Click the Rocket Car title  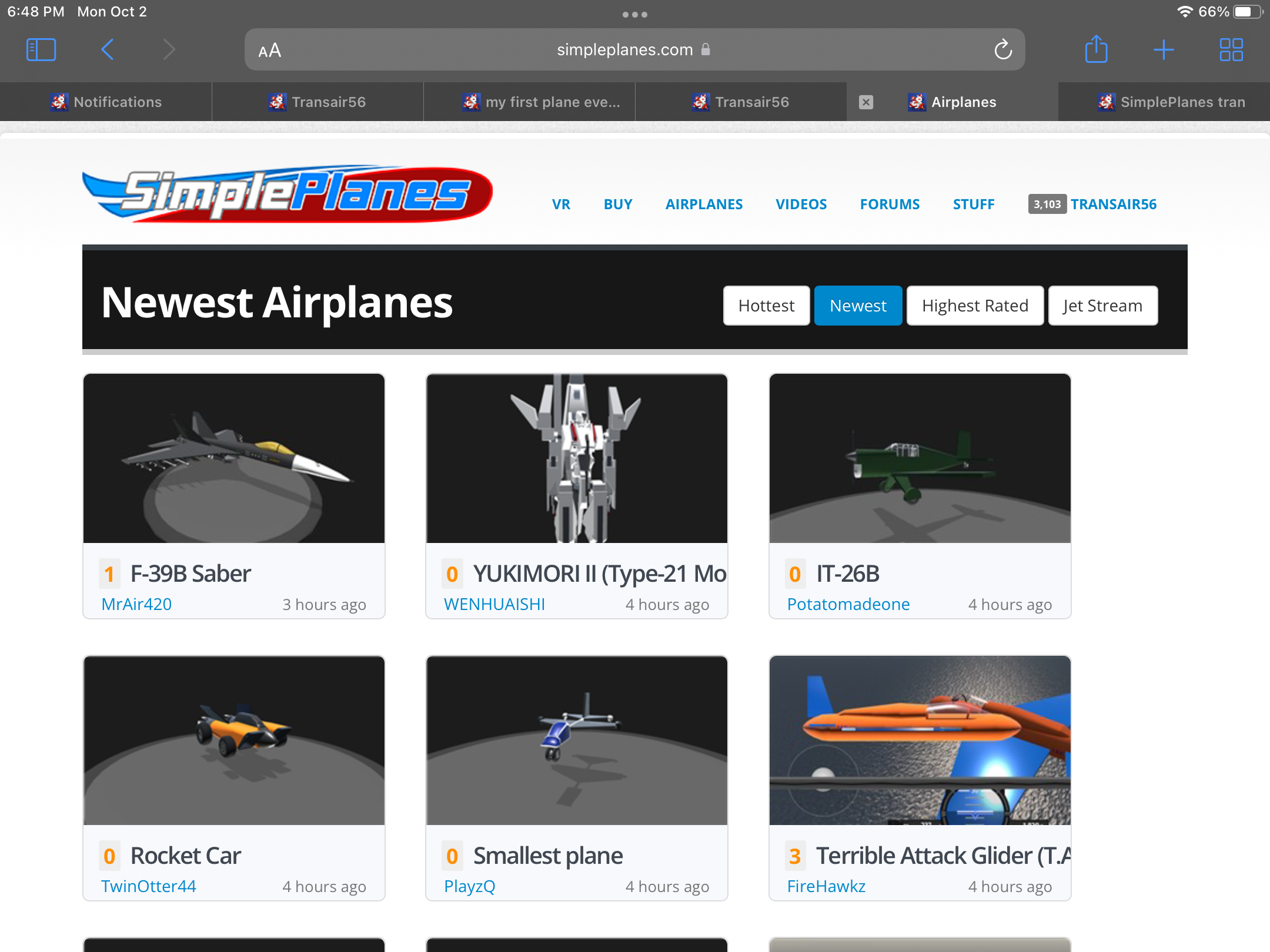[x=186, y=856]
